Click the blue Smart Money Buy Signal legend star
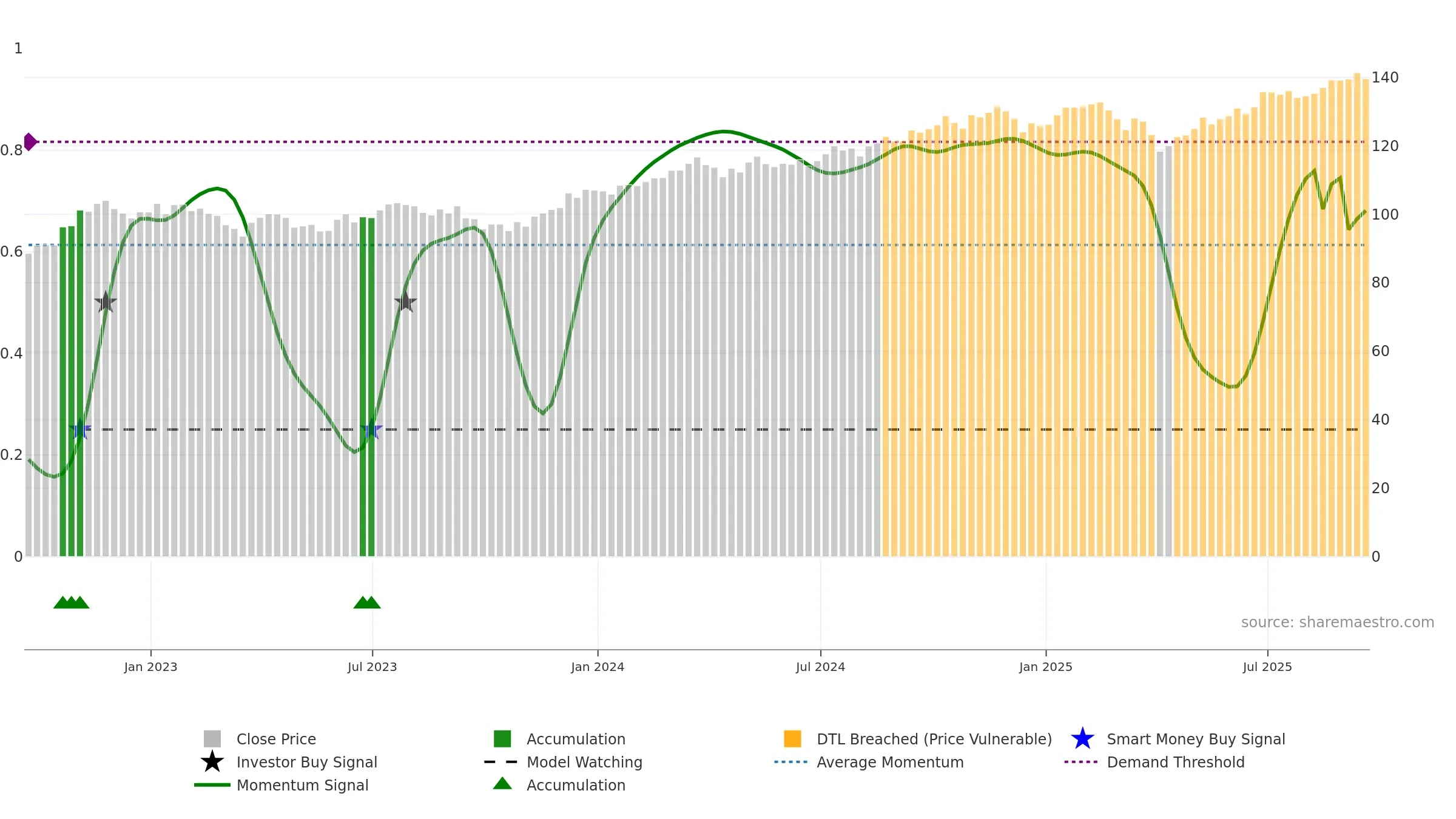 1082,738
